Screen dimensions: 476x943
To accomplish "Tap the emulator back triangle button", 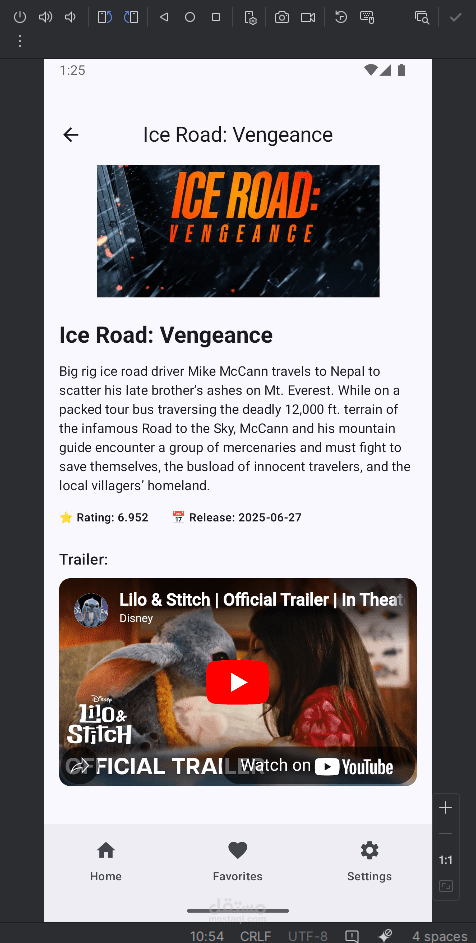I will click(x=164, y=17).
